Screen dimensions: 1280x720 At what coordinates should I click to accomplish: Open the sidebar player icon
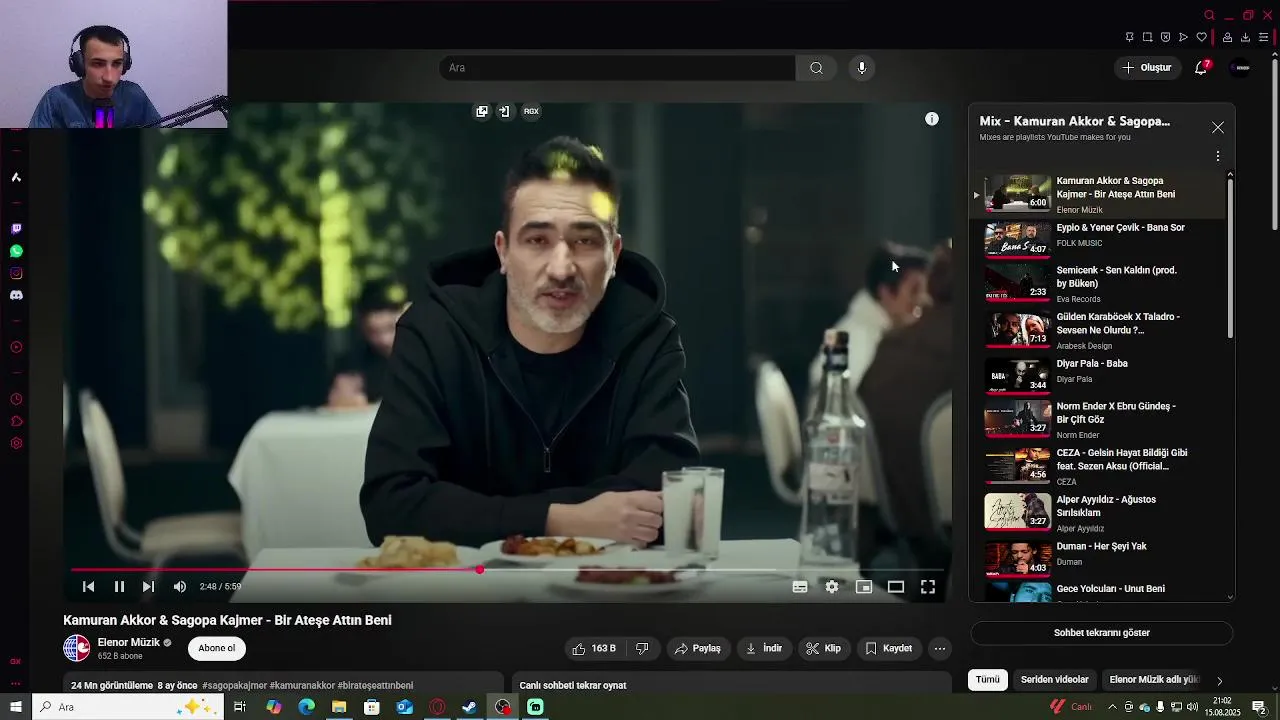(16, 347)
